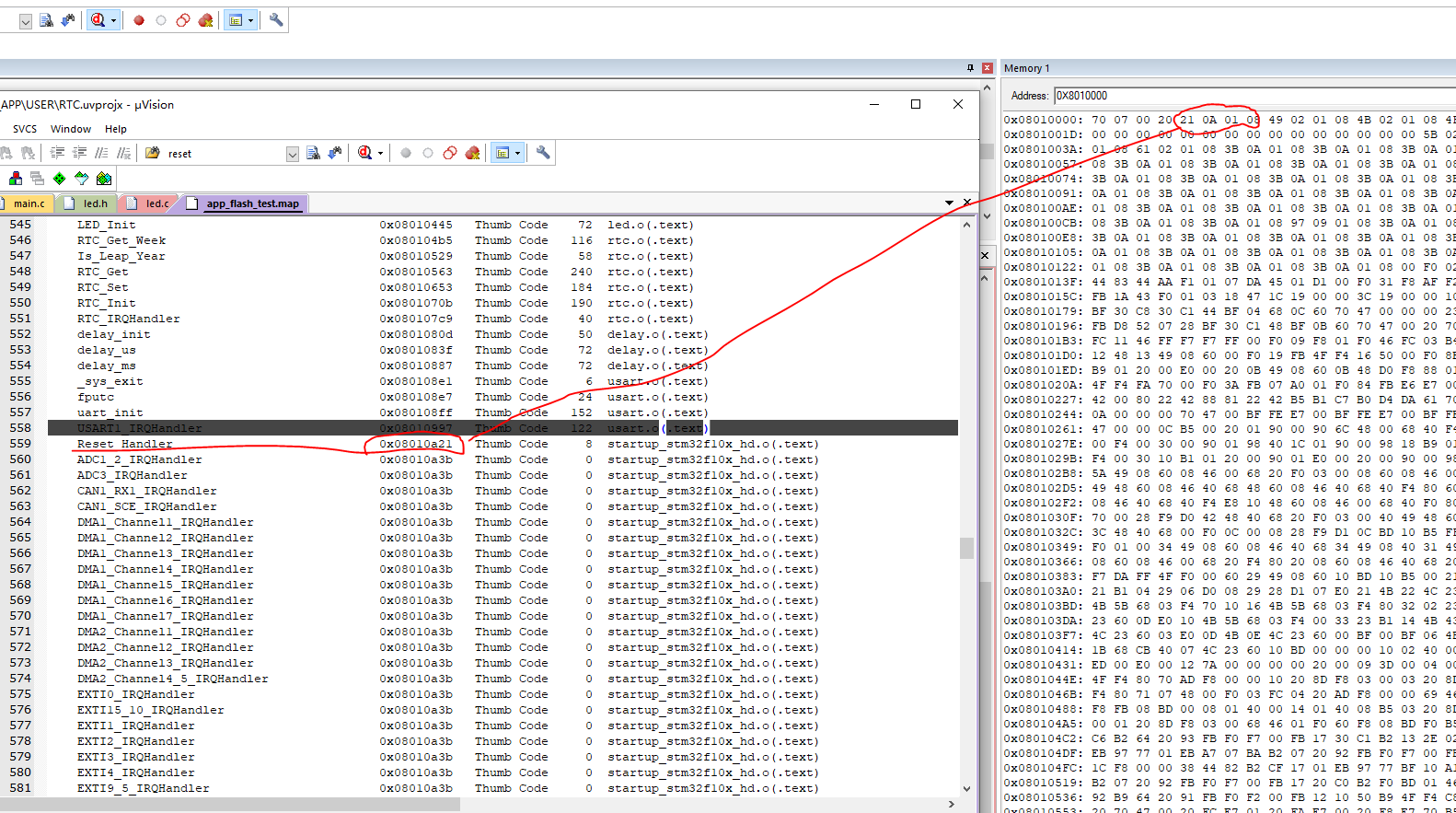The height and width of the screenshot is (813, 1456).
Task: Open the Pack Installer icon
Action: (103, 178)
